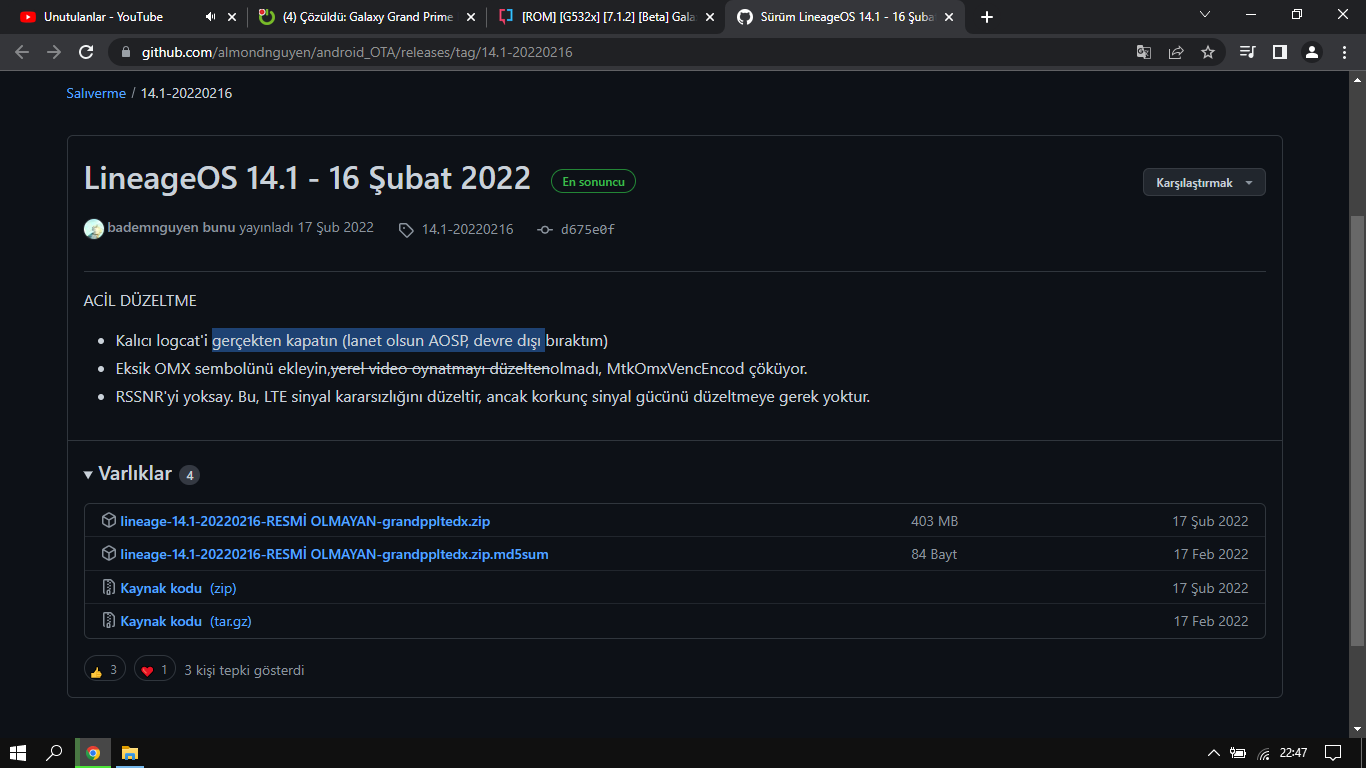Download lineage-14.1-20220216 grandppltedx.zip
Image resolution: width=1366 pixels, height=768 pixels.
(305, 521)
